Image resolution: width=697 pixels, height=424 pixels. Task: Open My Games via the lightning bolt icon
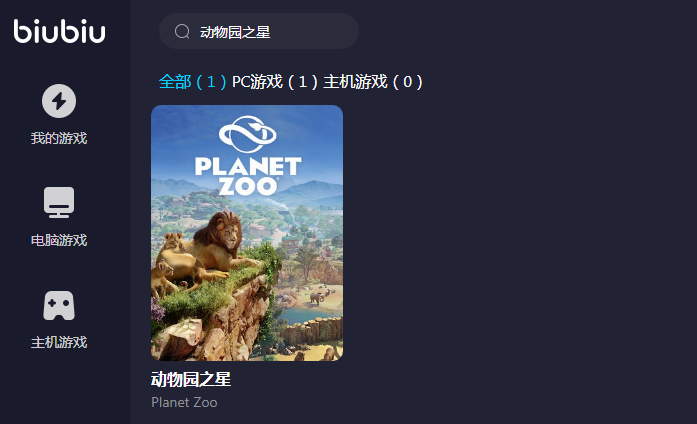(59, 101)
